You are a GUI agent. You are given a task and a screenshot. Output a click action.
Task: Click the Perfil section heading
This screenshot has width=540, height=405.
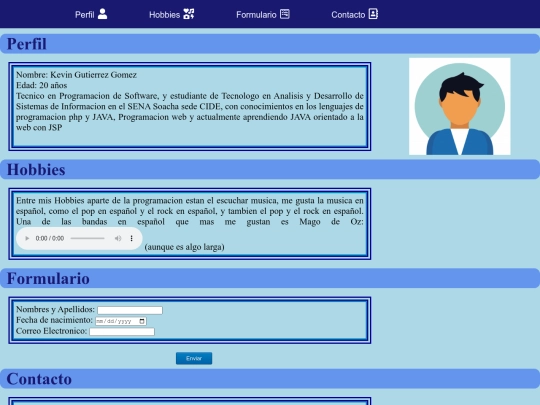click(27, 44)
